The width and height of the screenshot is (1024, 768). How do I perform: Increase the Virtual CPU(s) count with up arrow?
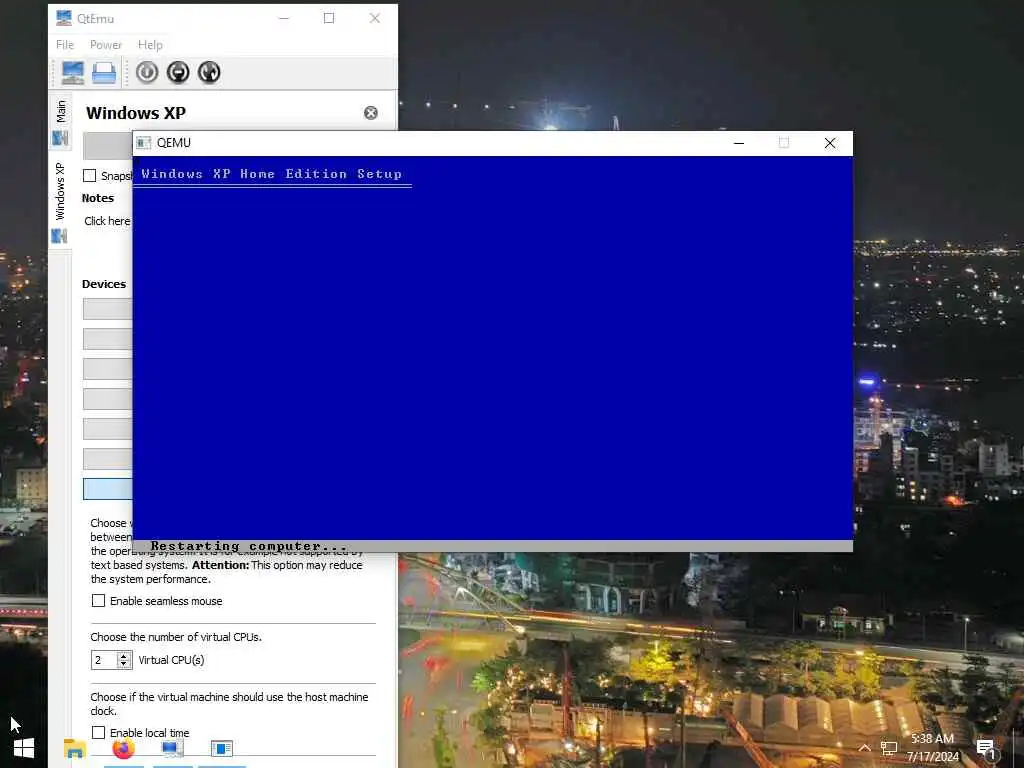click(124, 656)
